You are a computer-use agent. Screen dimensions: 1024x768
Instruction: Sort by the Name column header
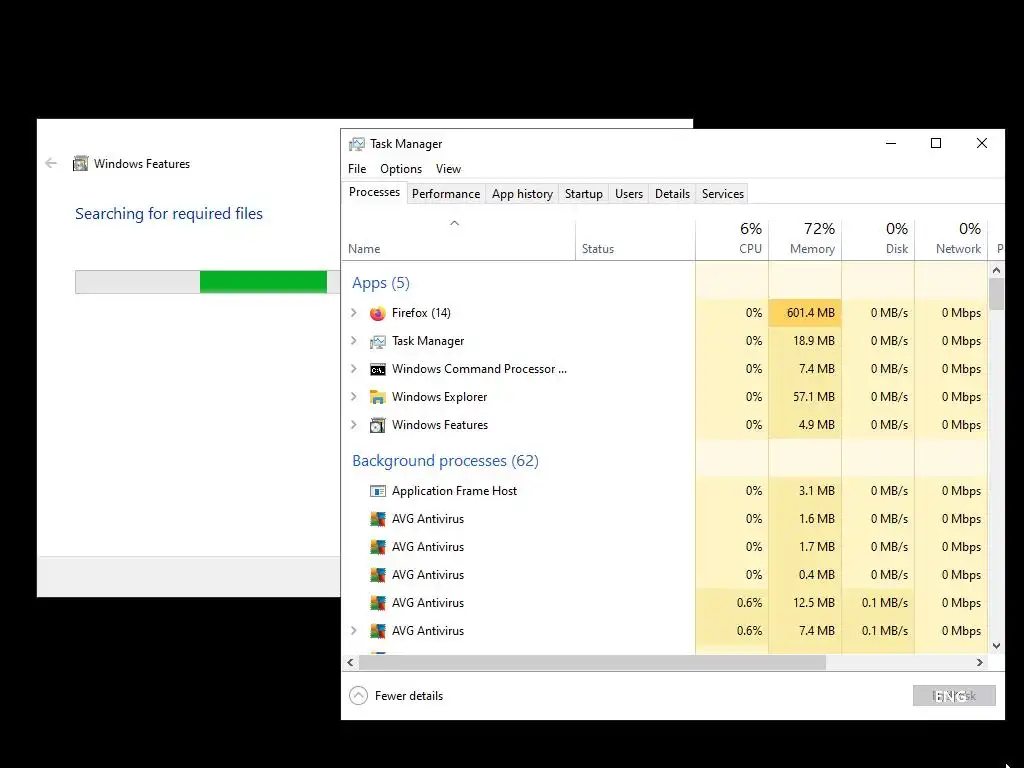458,240
